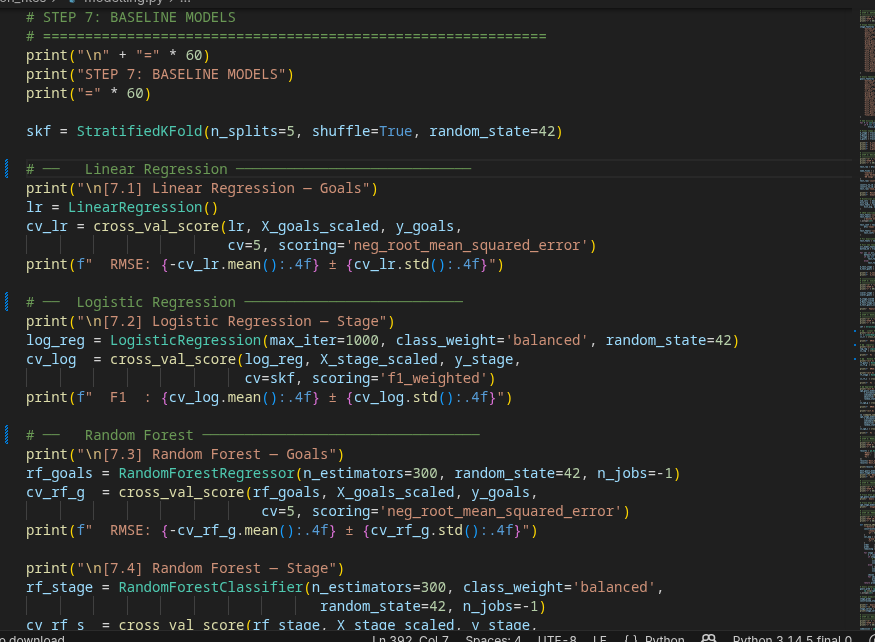Click the 'f1_weighted' scoring string
Viewport: 875px width, 642px height.
(x=434, y=378)
